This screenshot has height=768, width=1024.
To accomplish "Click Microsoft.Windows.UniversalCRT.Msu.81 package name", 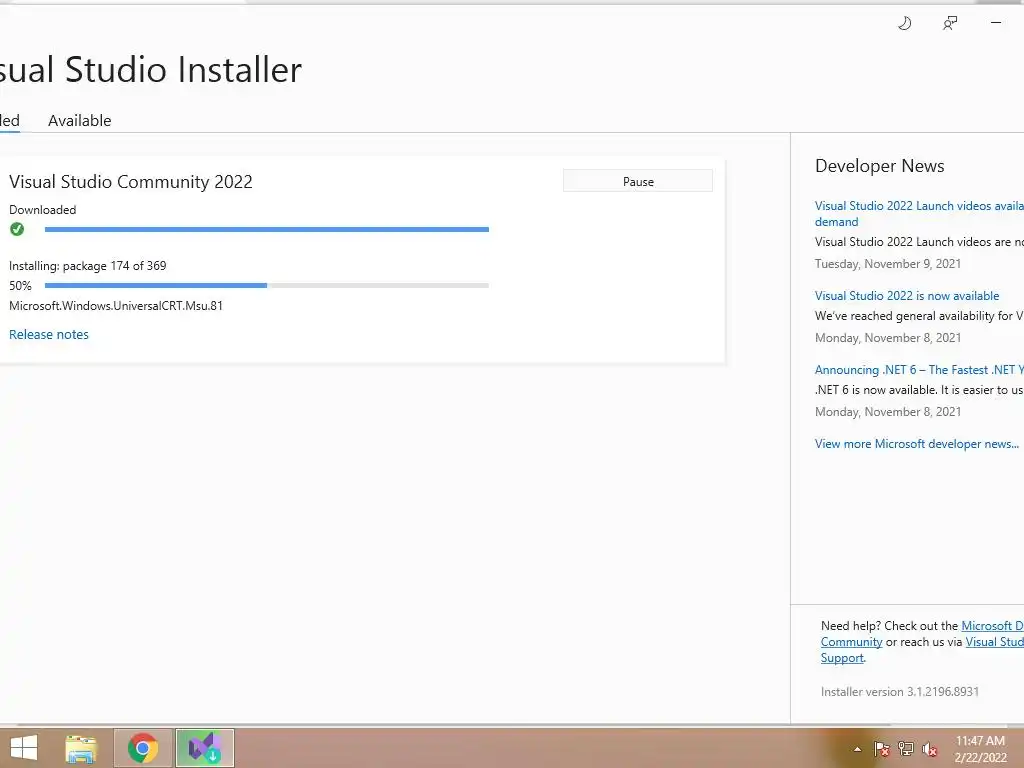I will tap(116, 306).
